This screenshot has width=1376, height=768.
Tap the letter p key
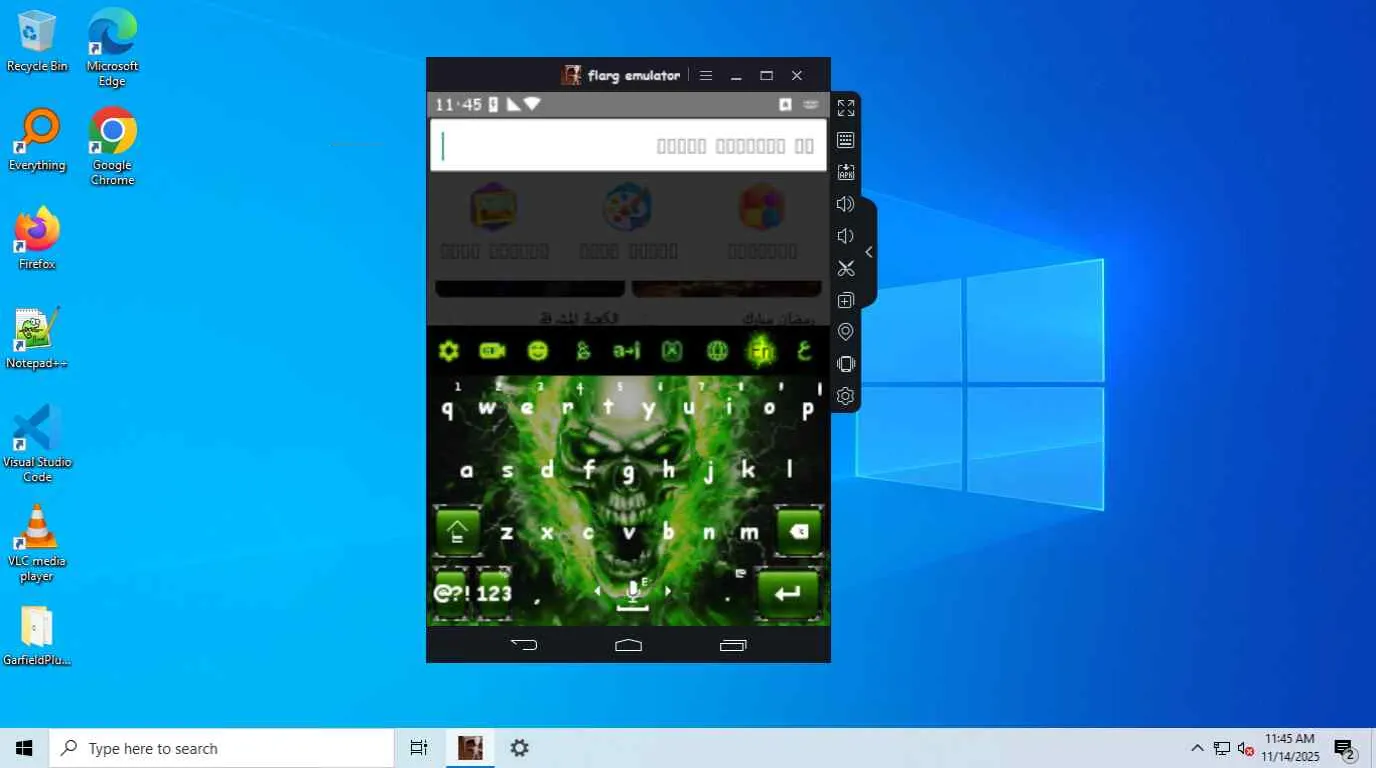pos(808,408)
